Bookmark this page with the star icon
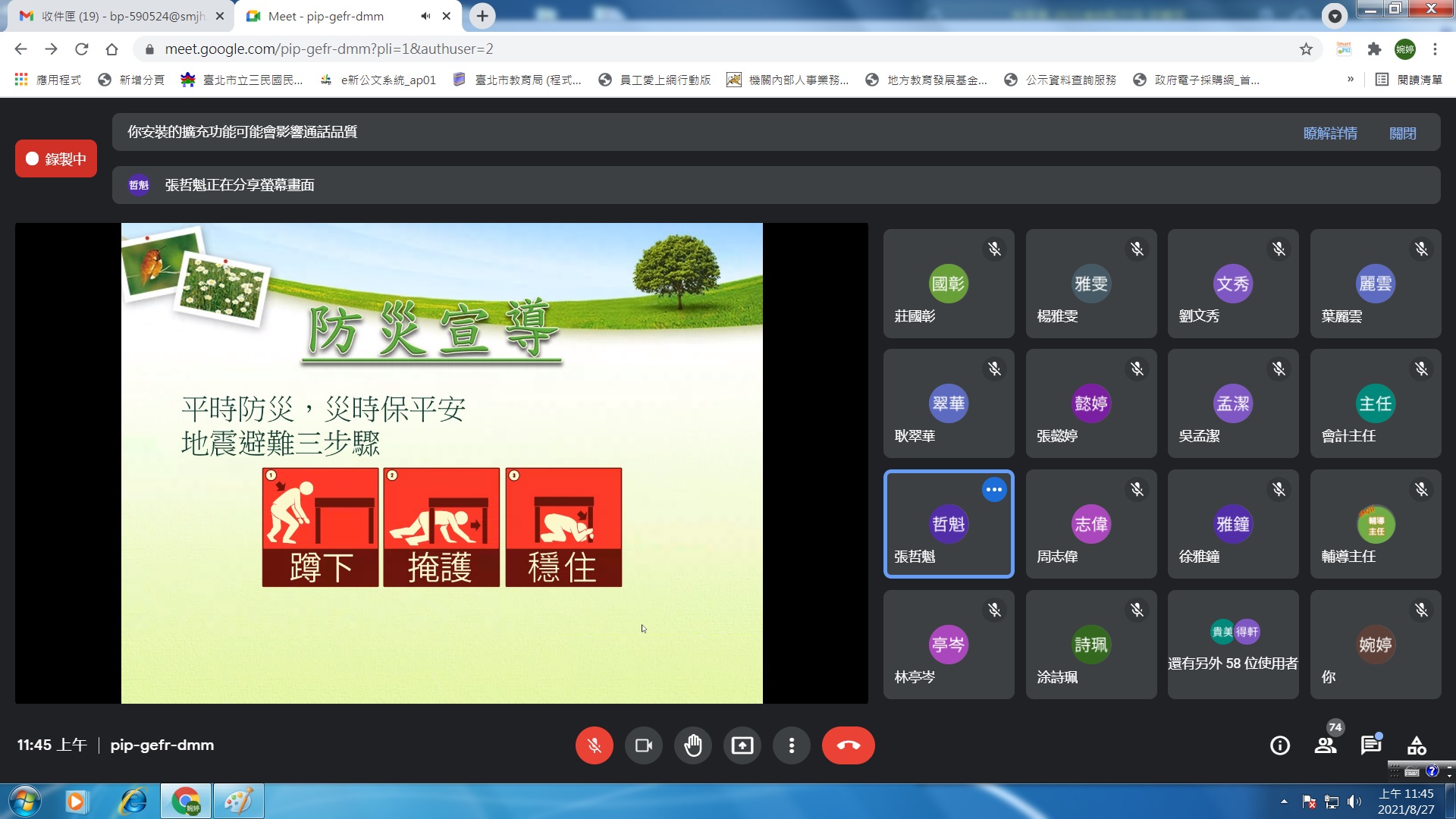Image resolution: width=1456 pixels, height=819 pixels. (x=1306, y=49)
